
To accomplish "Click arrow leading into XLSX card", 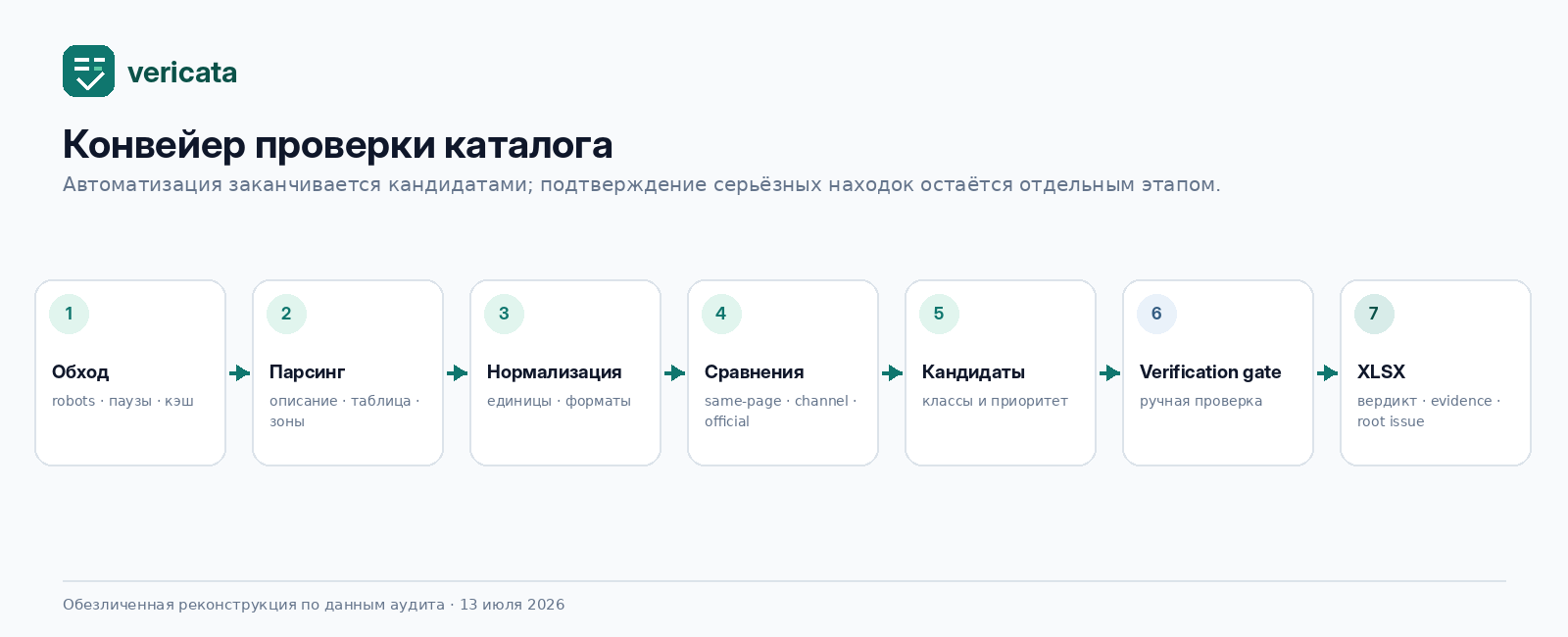I will [1327, 373].
